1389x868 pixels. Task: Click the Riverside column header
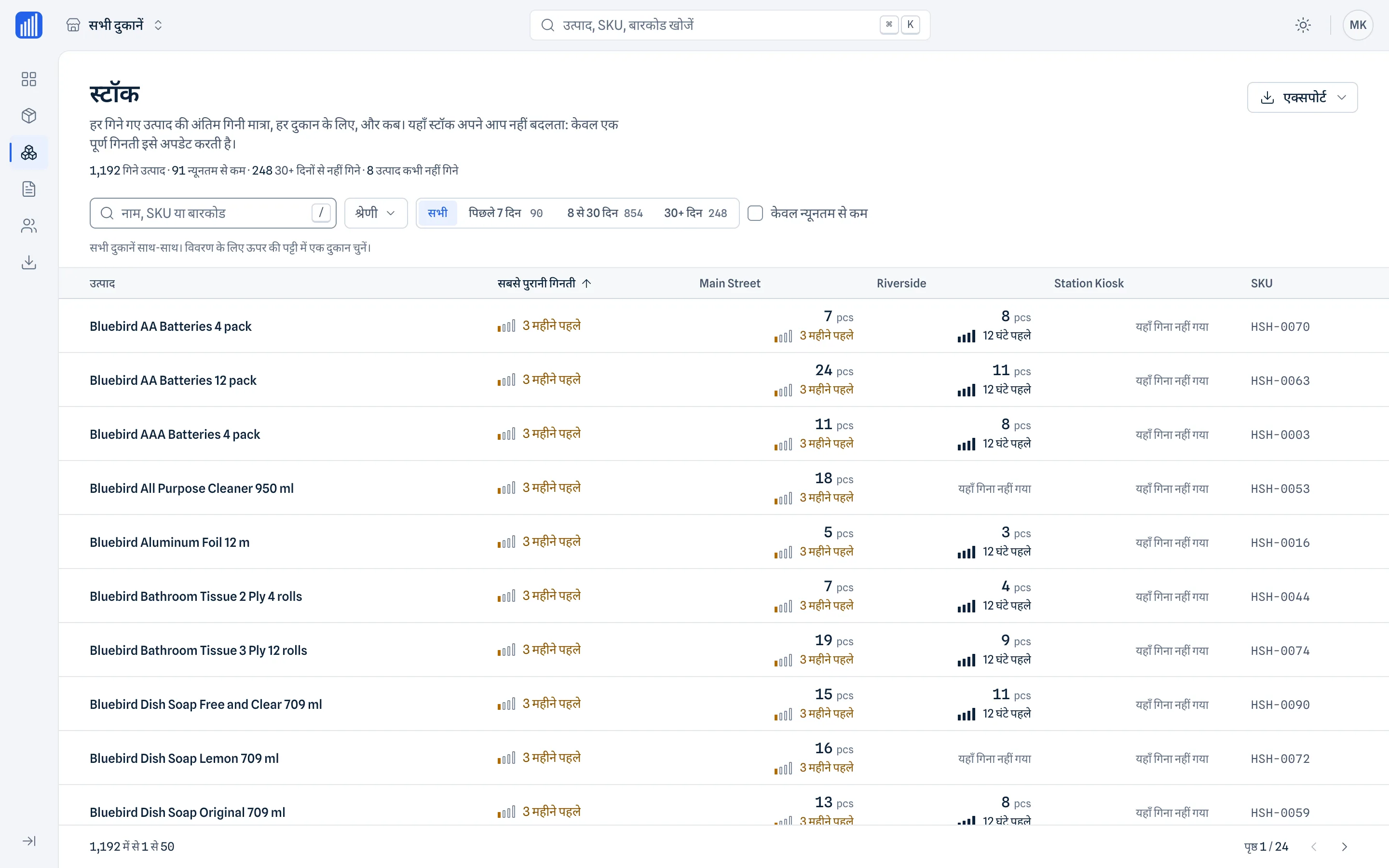[901, 284]
